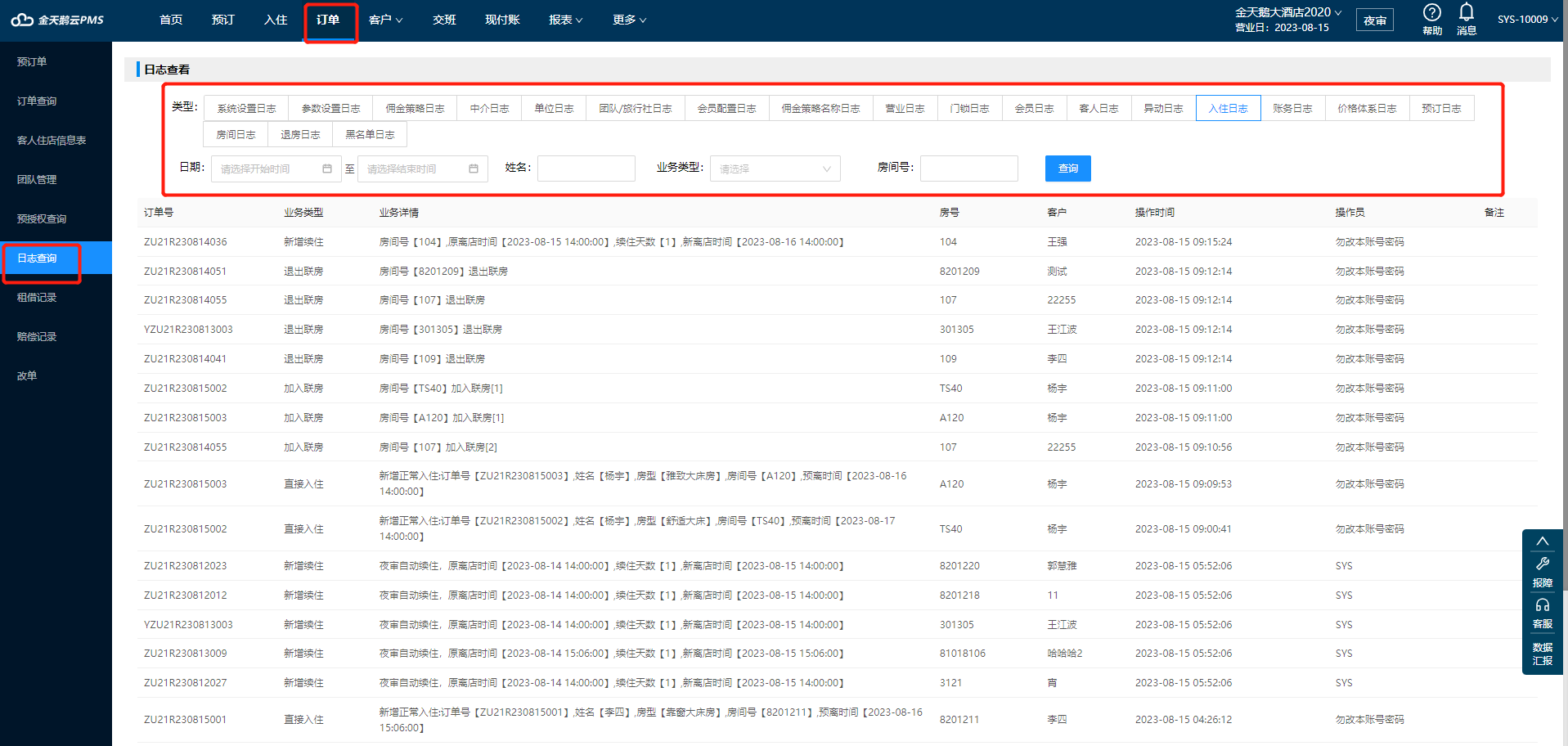The image size is (1568, 746).
Task: Select 中介日志 log type
Action: point(490,108)
